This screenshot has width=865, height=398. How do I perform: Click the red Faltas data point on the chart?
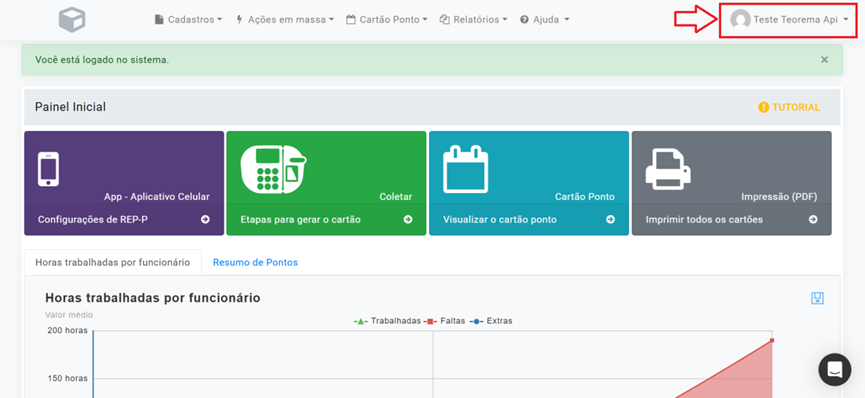click(772, 340)
